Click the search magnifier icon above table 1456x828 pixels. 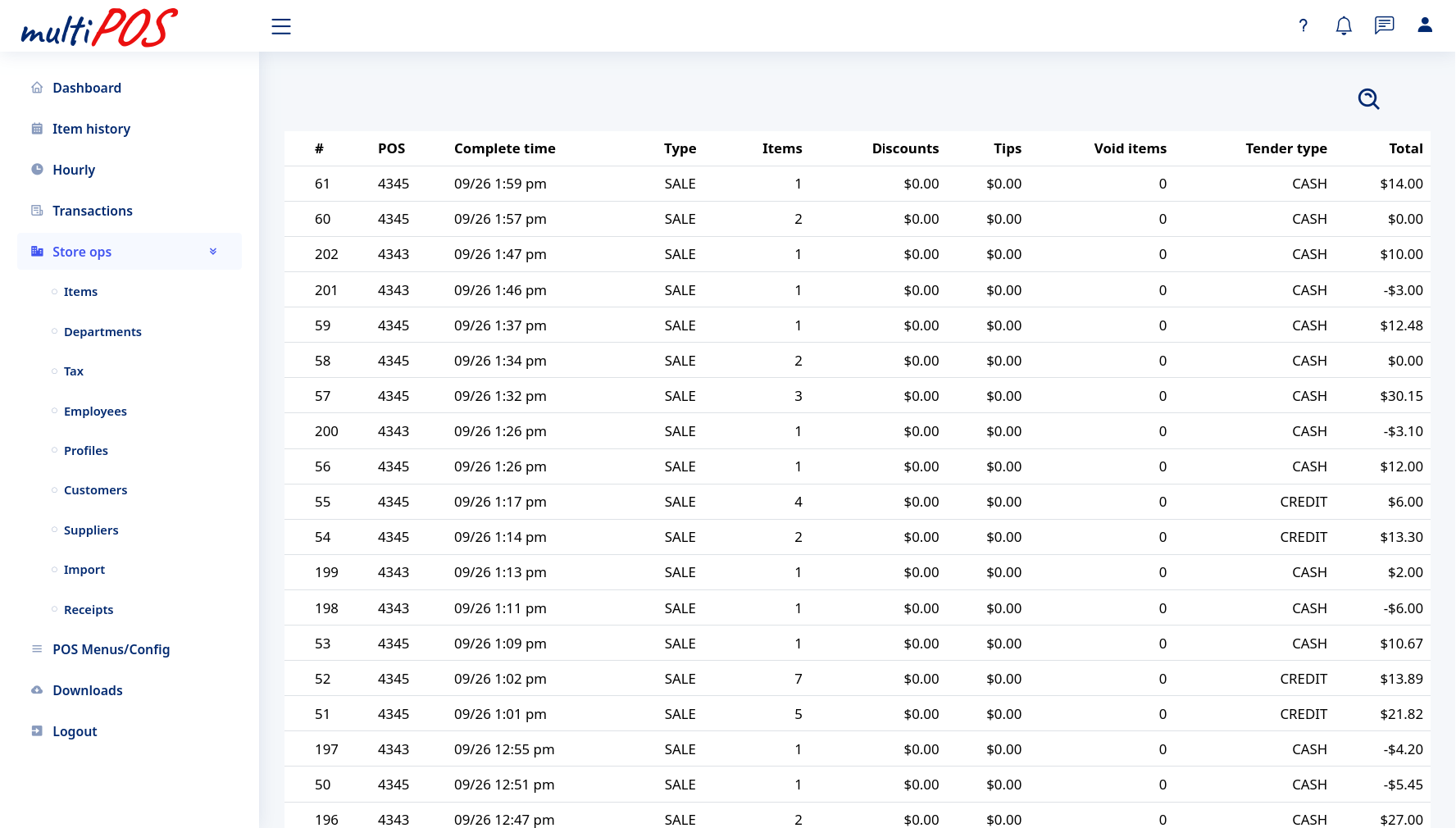pos(1368,99)
